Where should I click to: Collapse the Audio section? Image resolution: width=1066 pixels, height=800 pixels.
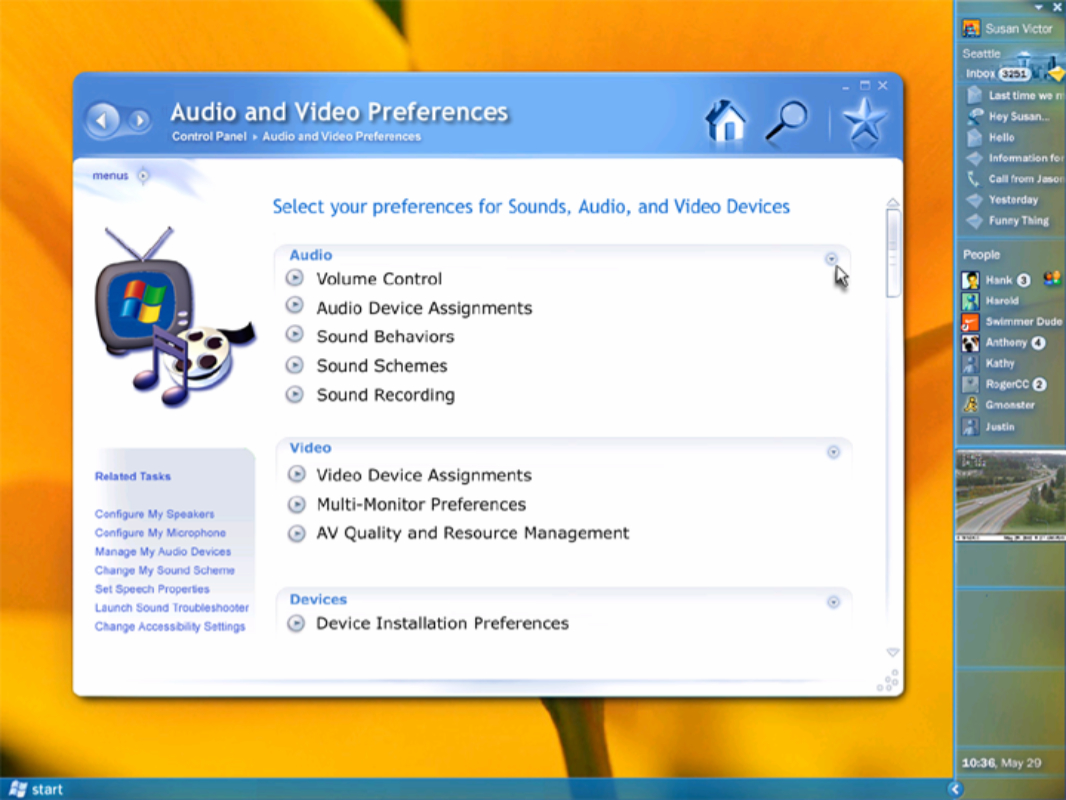pos(832,258)
